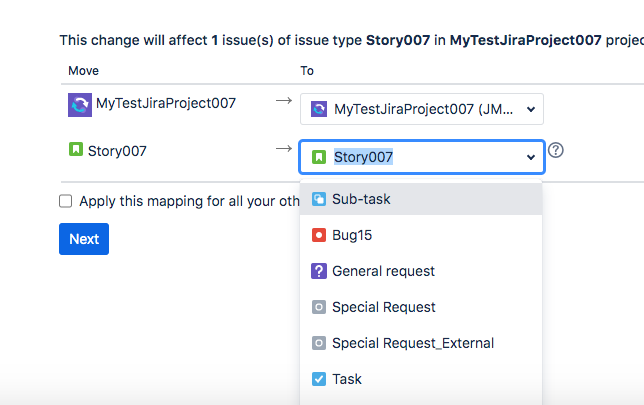The width and height of the screenshot is (644, 405).
Task: Click the help question mark icon
Action: pyautogui.click(x=557, y=150)
